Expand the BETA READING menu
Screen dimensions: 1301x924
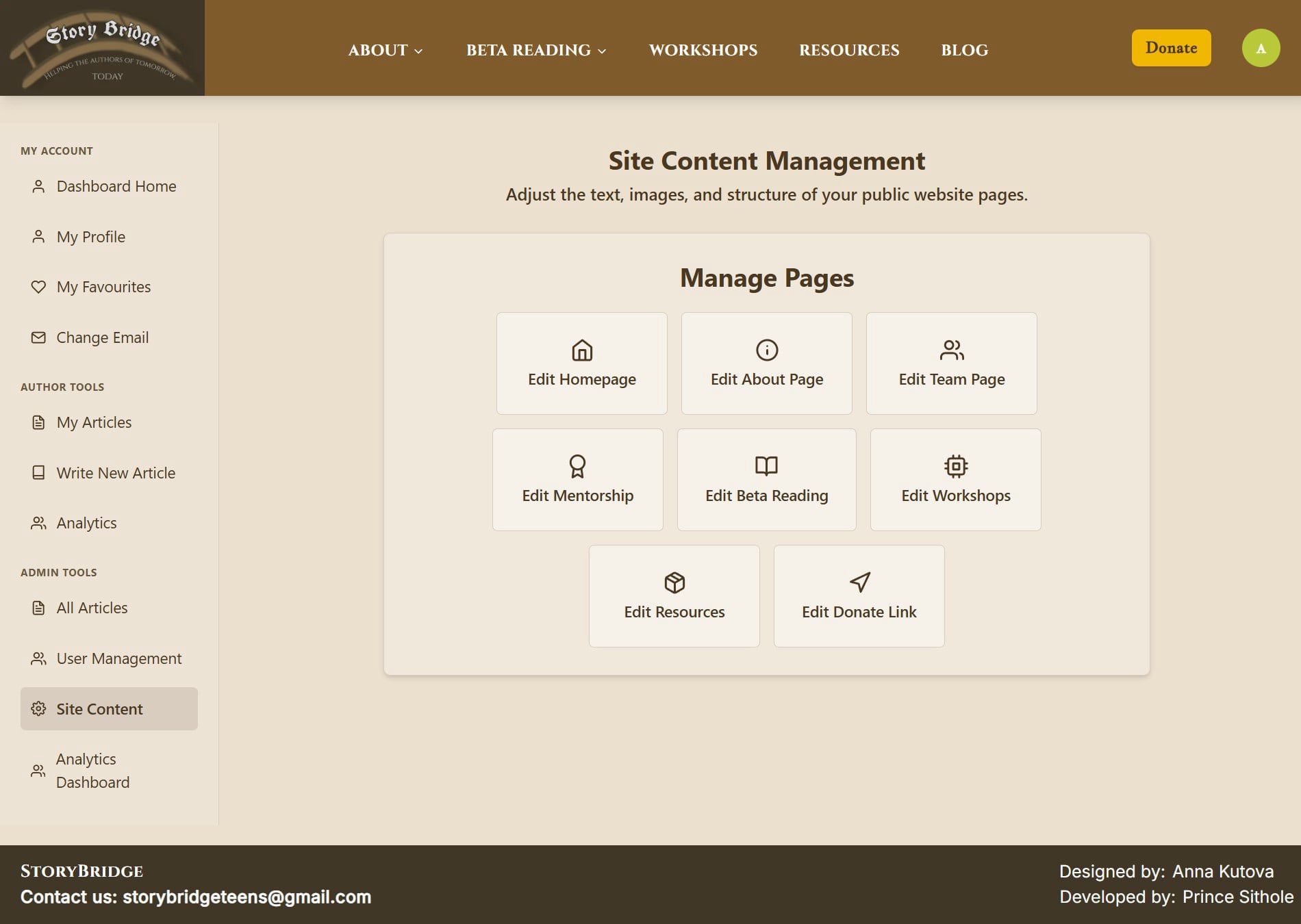coord(535,50)
